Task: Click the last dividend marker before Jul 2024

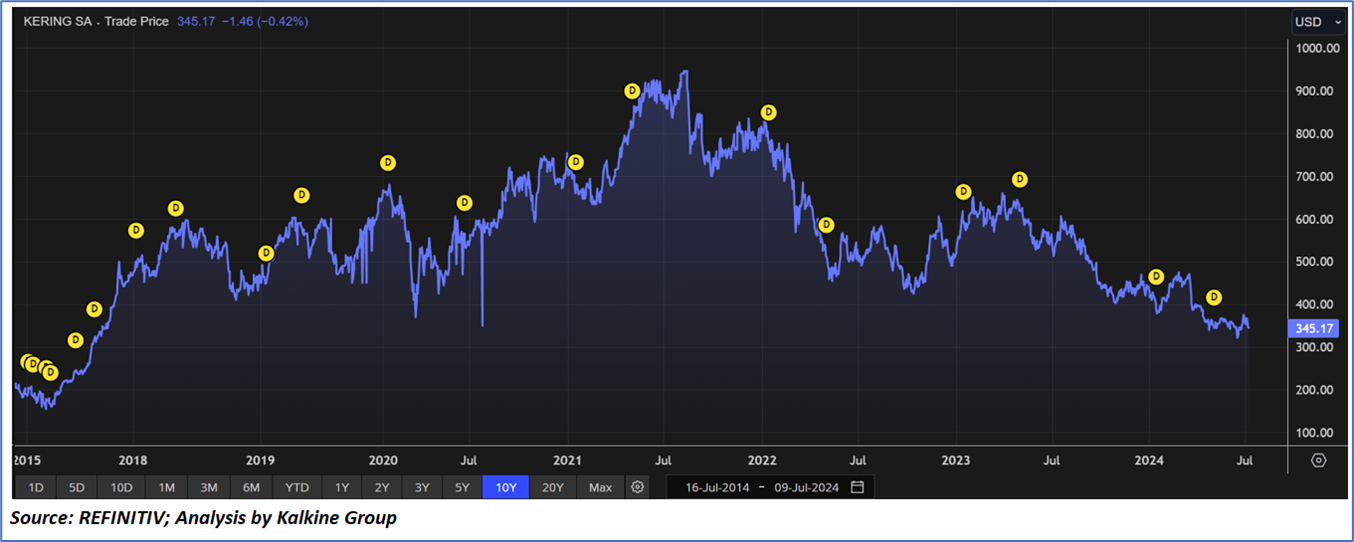Action: [x=1214, y=297]
